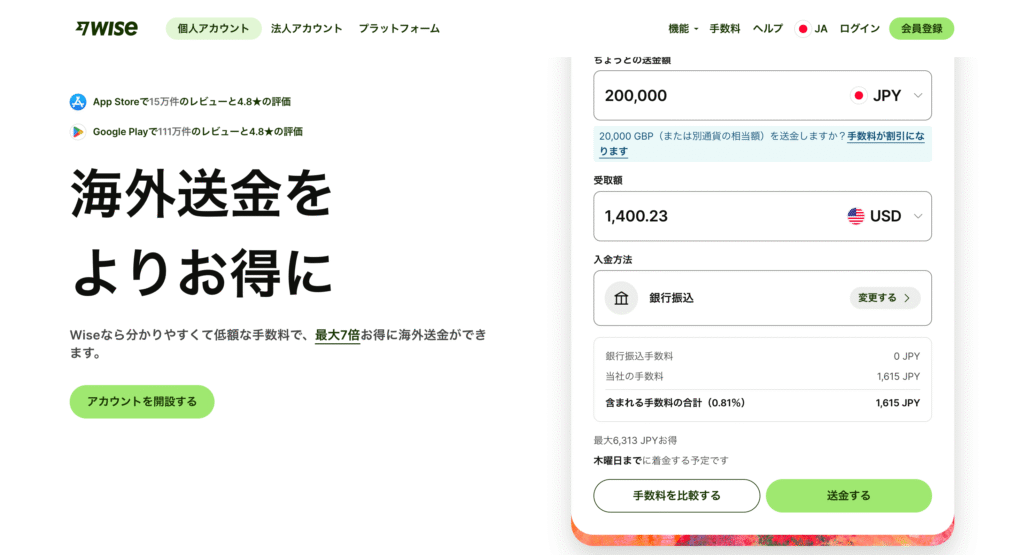Click the 手数料を比較する button
The width and height of the screenshot is (1024, 555).
tap(677, 496)
